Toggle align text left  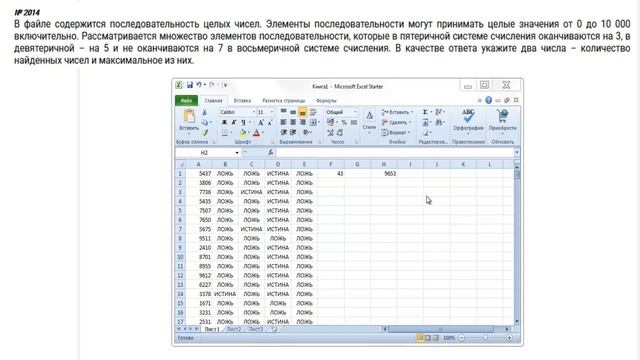pyautogui.click(x=283, y=122)
